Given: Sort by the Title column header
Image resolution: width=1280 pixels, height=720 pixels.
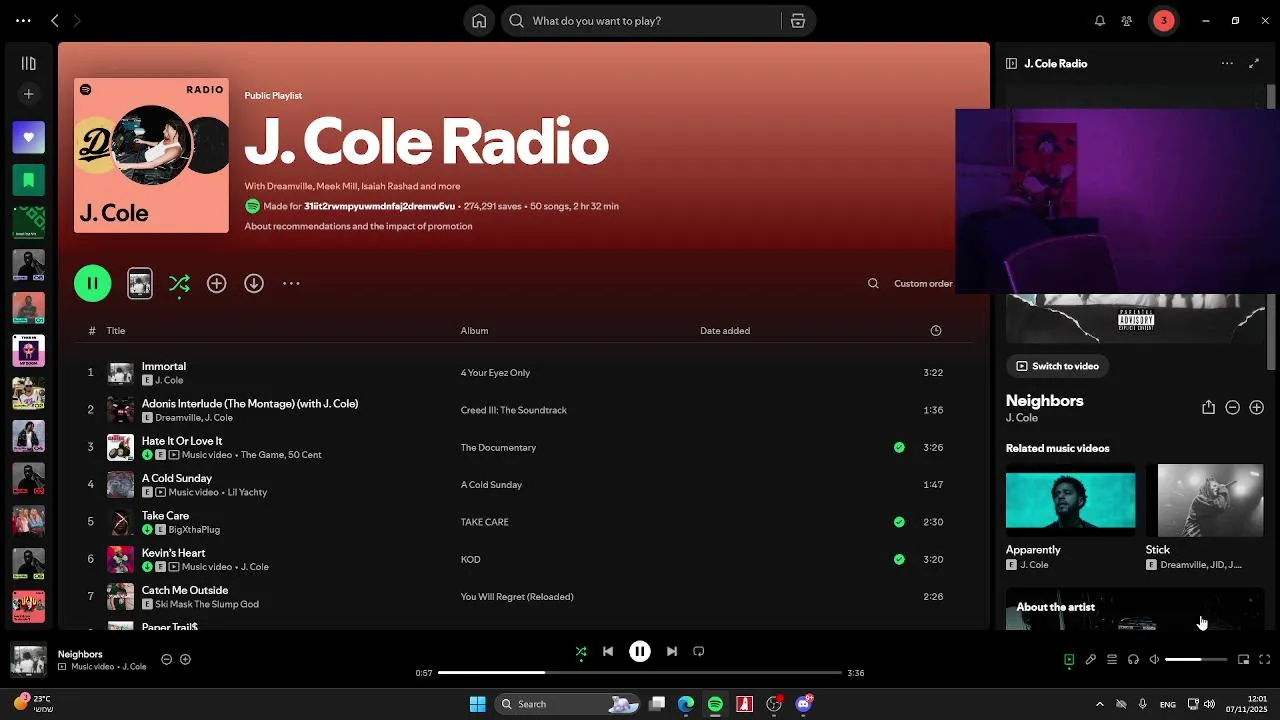Looking at the screenshot, I should [116, 331].
